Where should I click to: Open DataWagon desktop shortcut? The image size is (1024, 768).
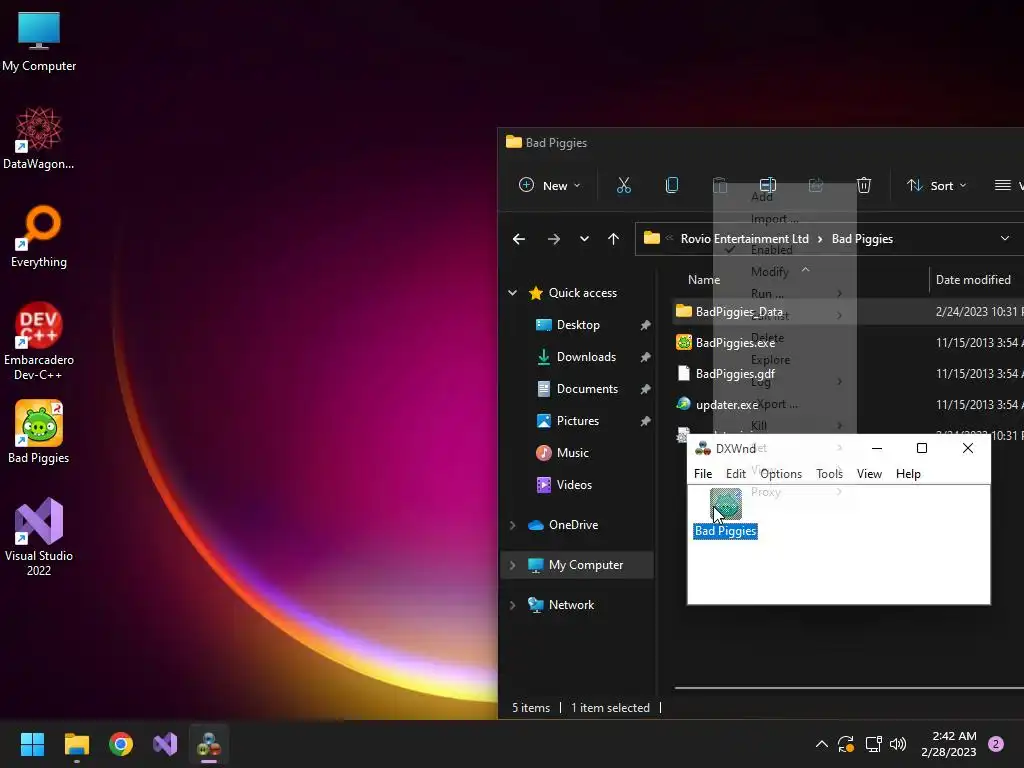39,138
